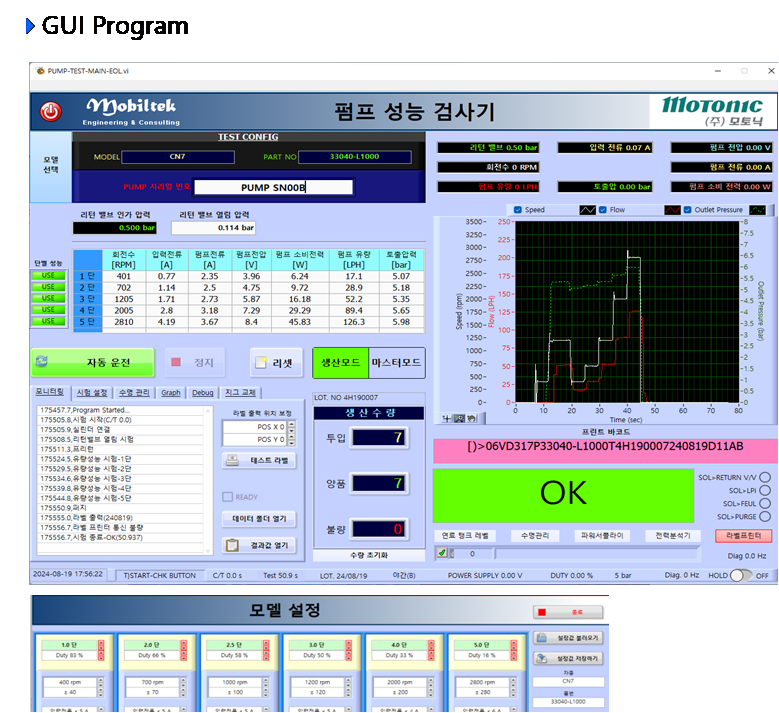The image size is (779, 713).
Task: Click the 2800 rpm stepper arrows
Action: [513, 682]
